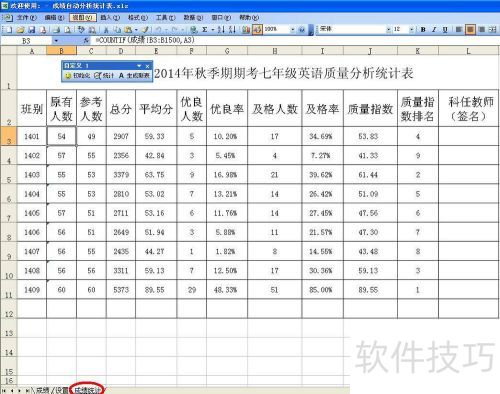Screen dimensions: 500x394
Task: Click the Cut scissors icon
Action: [106, 30]
